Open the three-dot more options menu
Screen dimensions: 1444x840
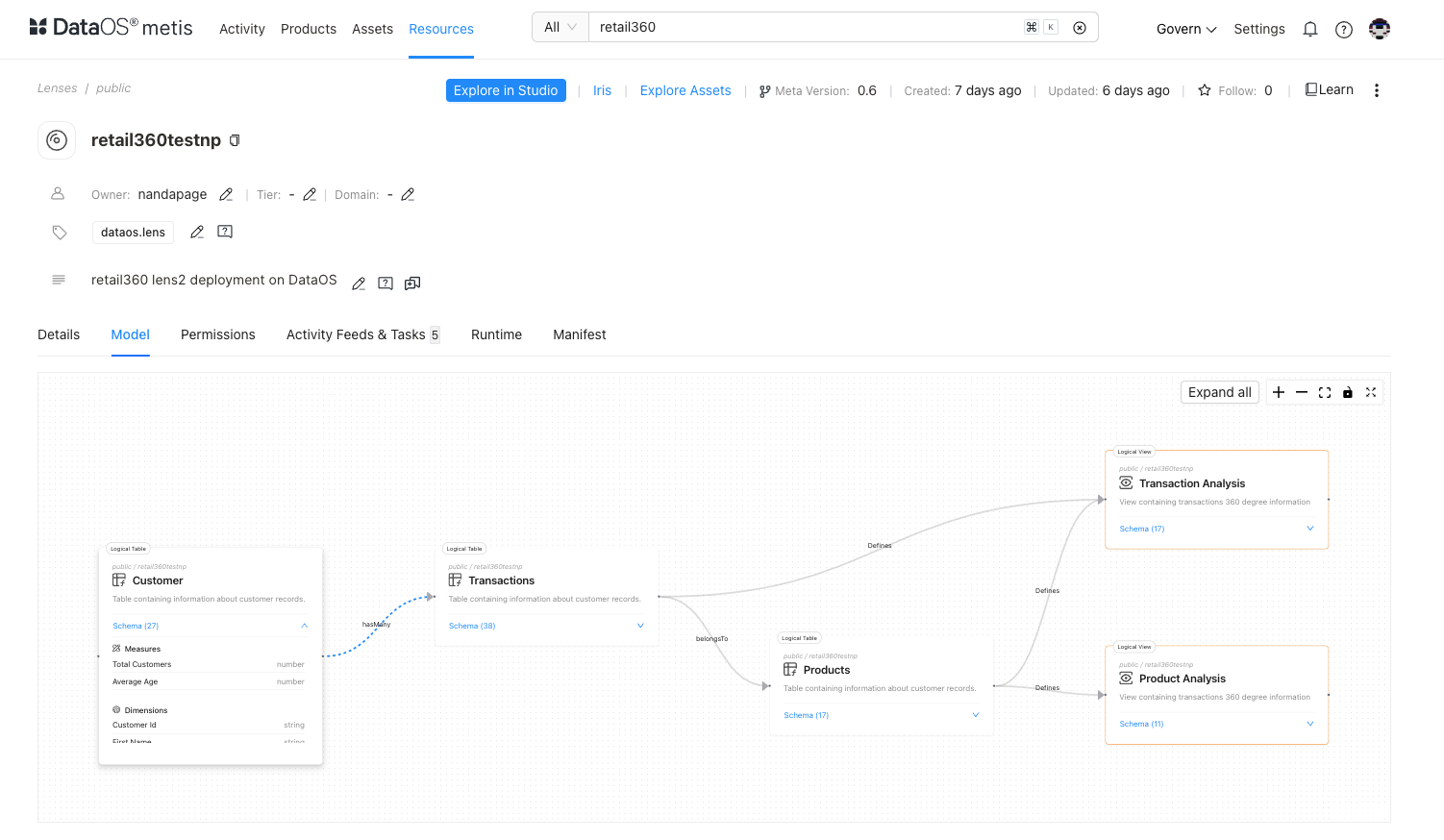[1377, 90]
